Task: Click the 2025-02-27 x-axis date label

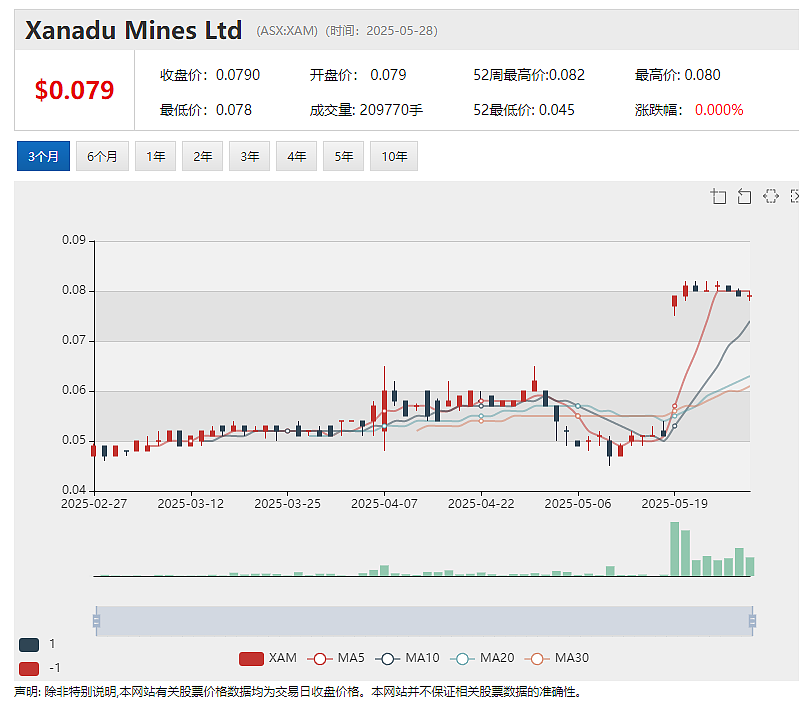Action: pos(94,504)
